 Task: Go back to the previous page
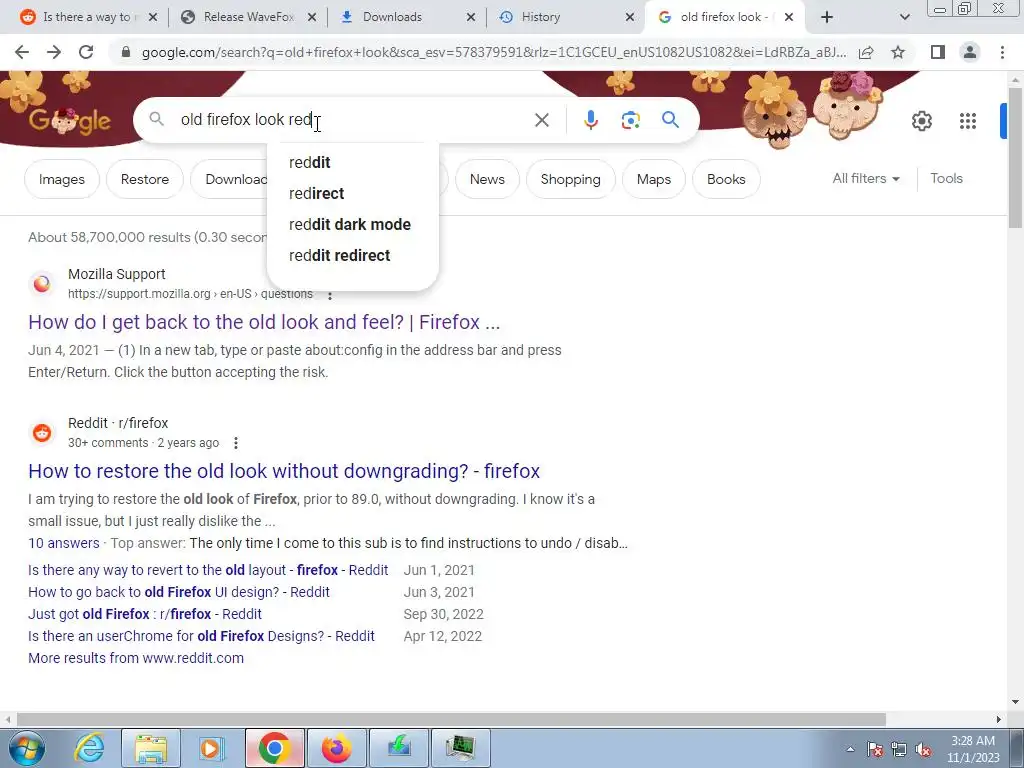[x=22, y=52]
